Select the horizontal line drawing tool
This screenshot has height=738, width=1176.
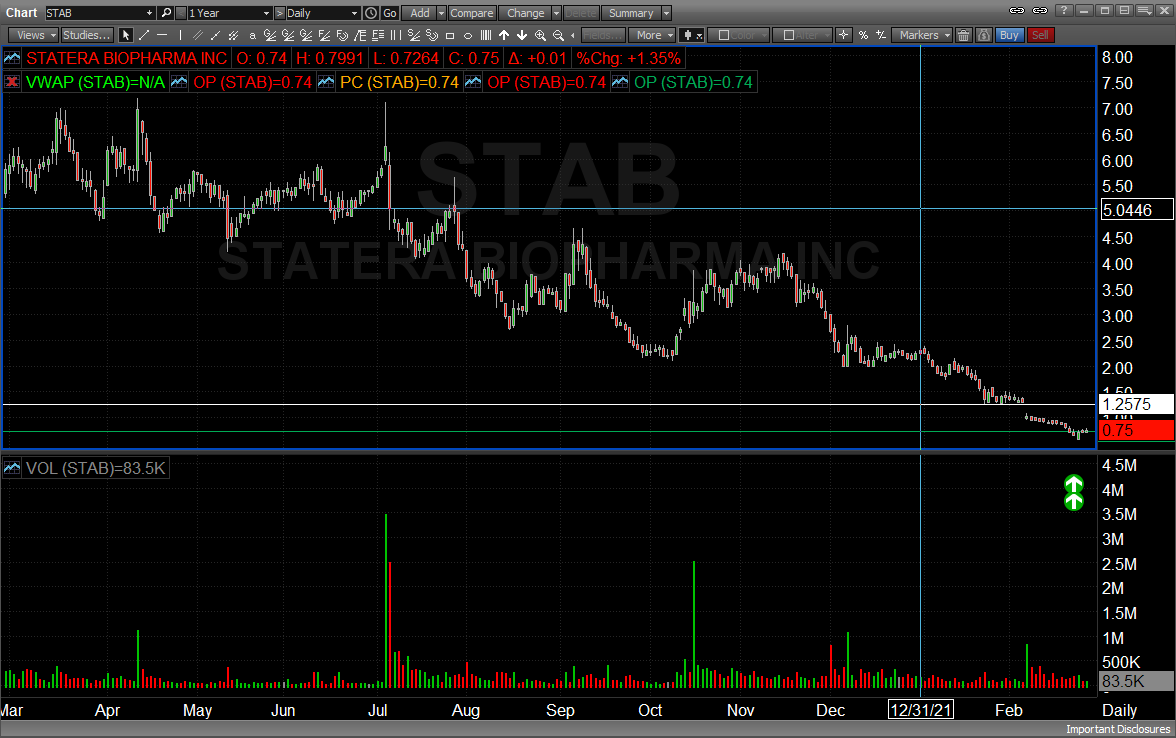coord(161,35)
